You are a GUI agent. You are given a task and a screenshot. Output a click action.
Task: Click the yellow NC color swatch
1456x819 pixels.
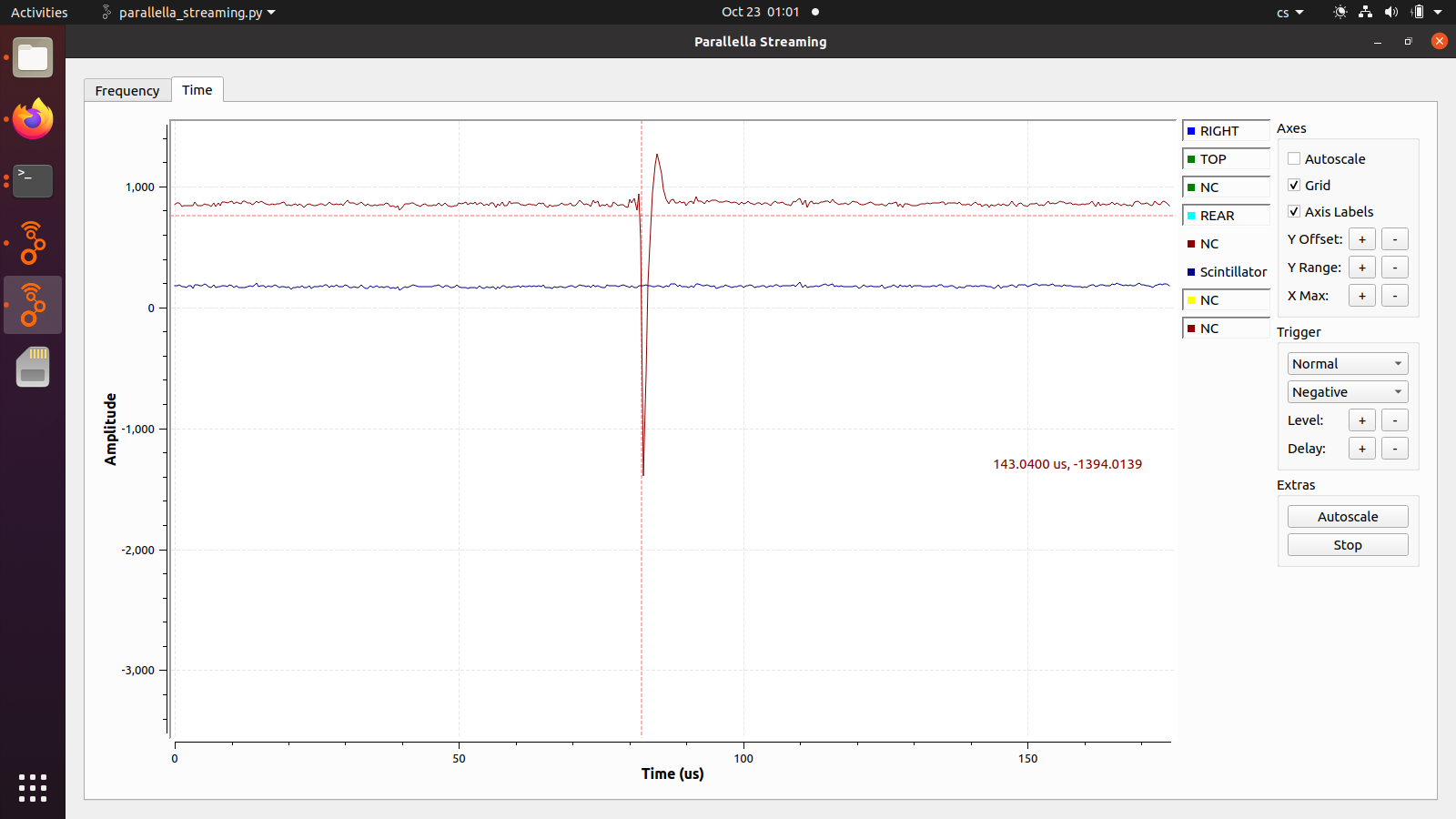point(1191,300)
